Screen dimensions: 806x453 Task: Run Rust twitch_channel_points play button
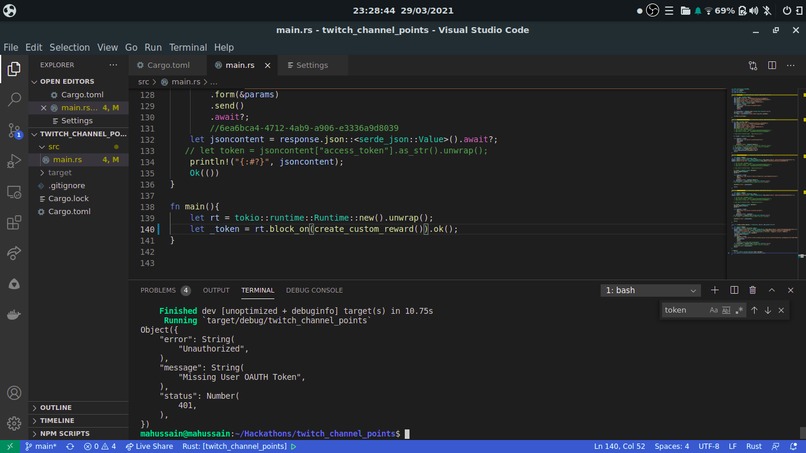click(x=294, y=446)
